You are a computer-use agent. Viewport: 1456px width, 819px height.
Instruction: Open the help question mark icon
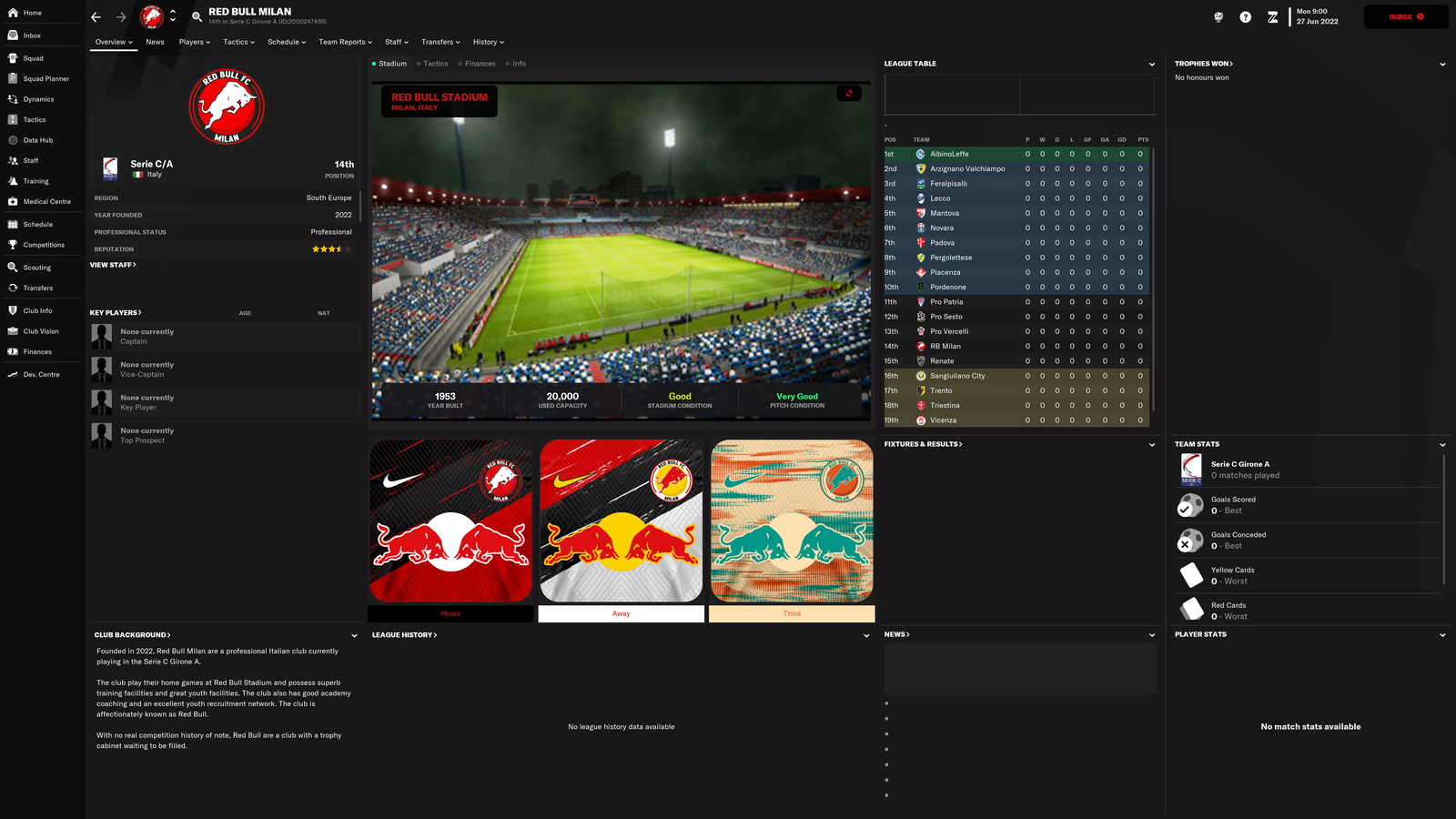pyautogui.click(x=1245, y=16)
